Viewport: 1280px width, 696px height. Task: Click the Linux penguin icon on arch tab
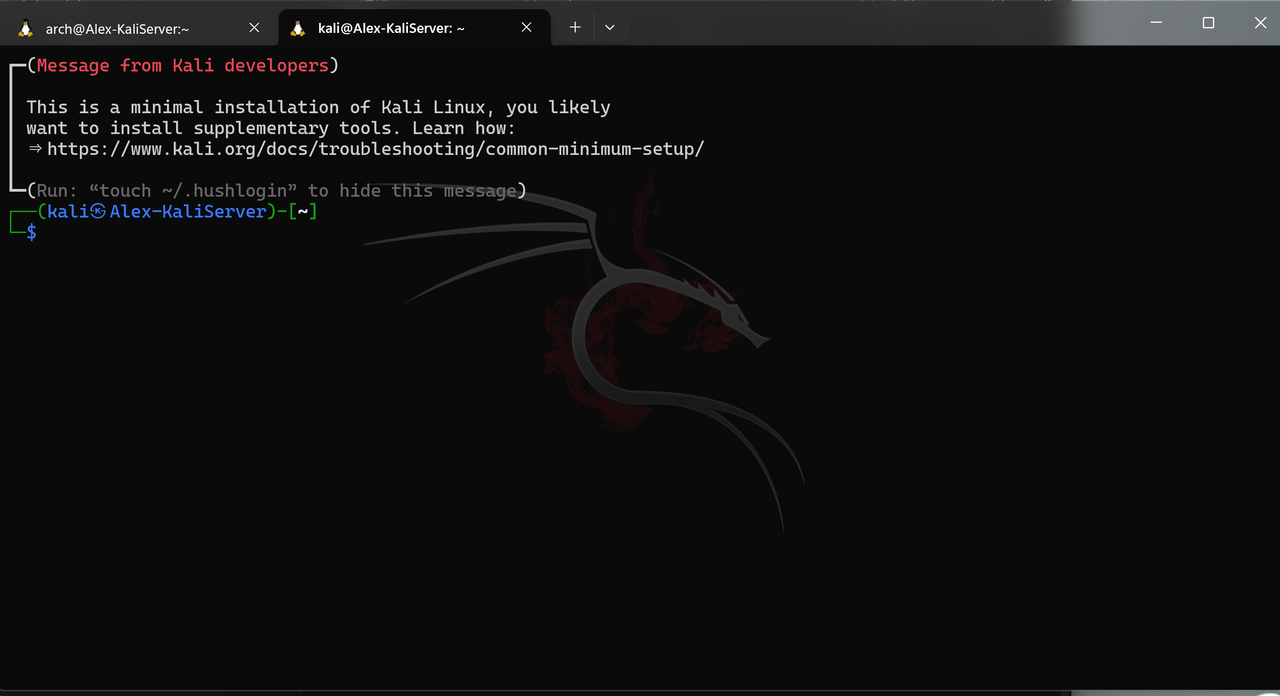(x=25, y=28)
